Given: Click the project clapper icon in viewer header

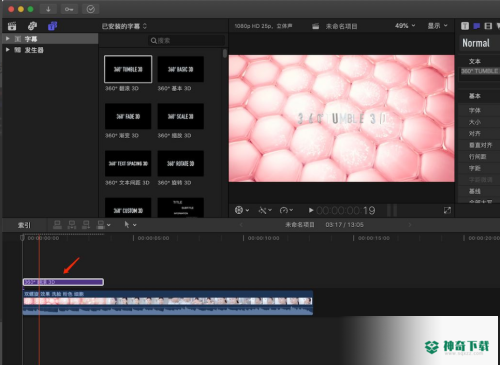Looking at the screenshot, I should tap(315, 26).
